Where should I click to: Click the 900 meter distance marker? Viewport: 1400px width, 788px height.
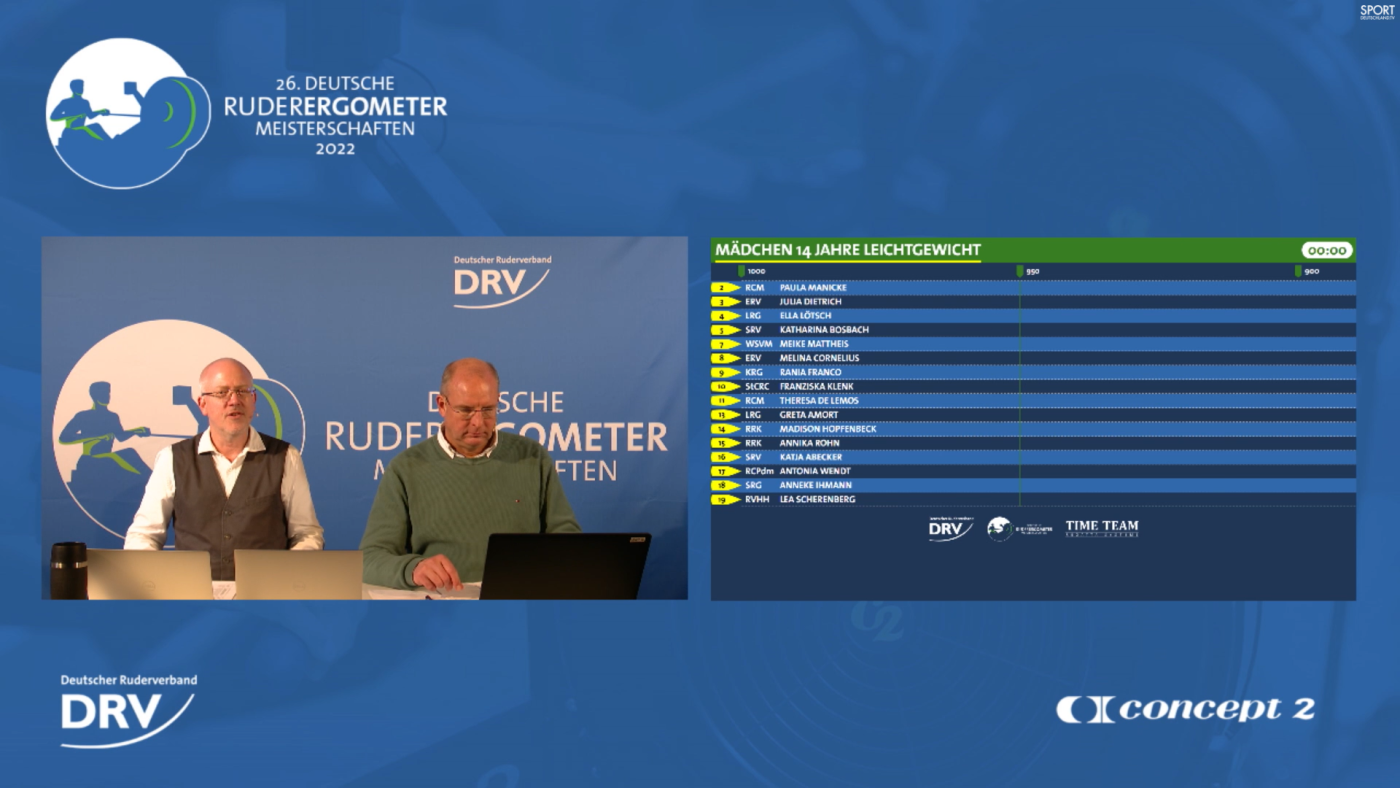(x=1307, y=271)
